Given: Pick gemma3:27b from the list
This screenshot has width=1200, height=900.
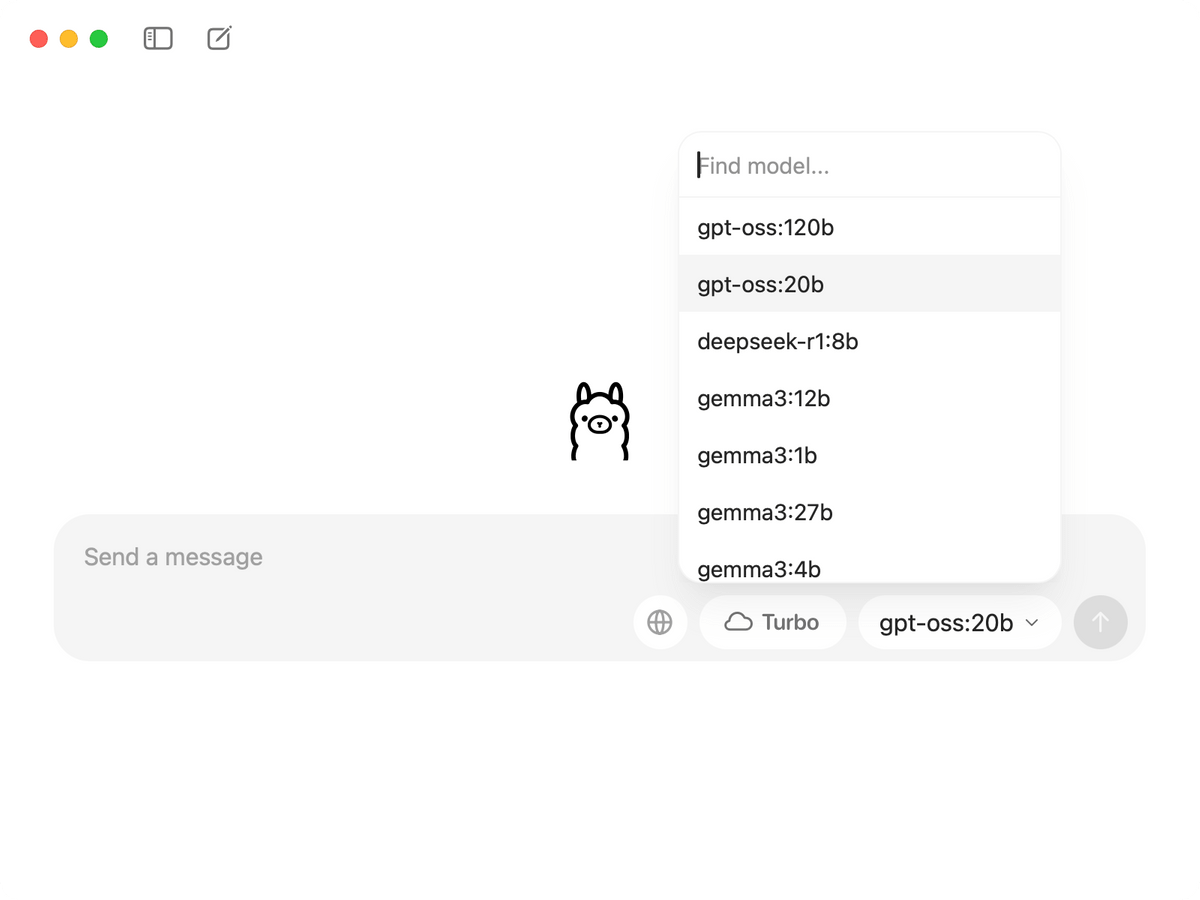Looking at the screenshot, I should 869,512.
